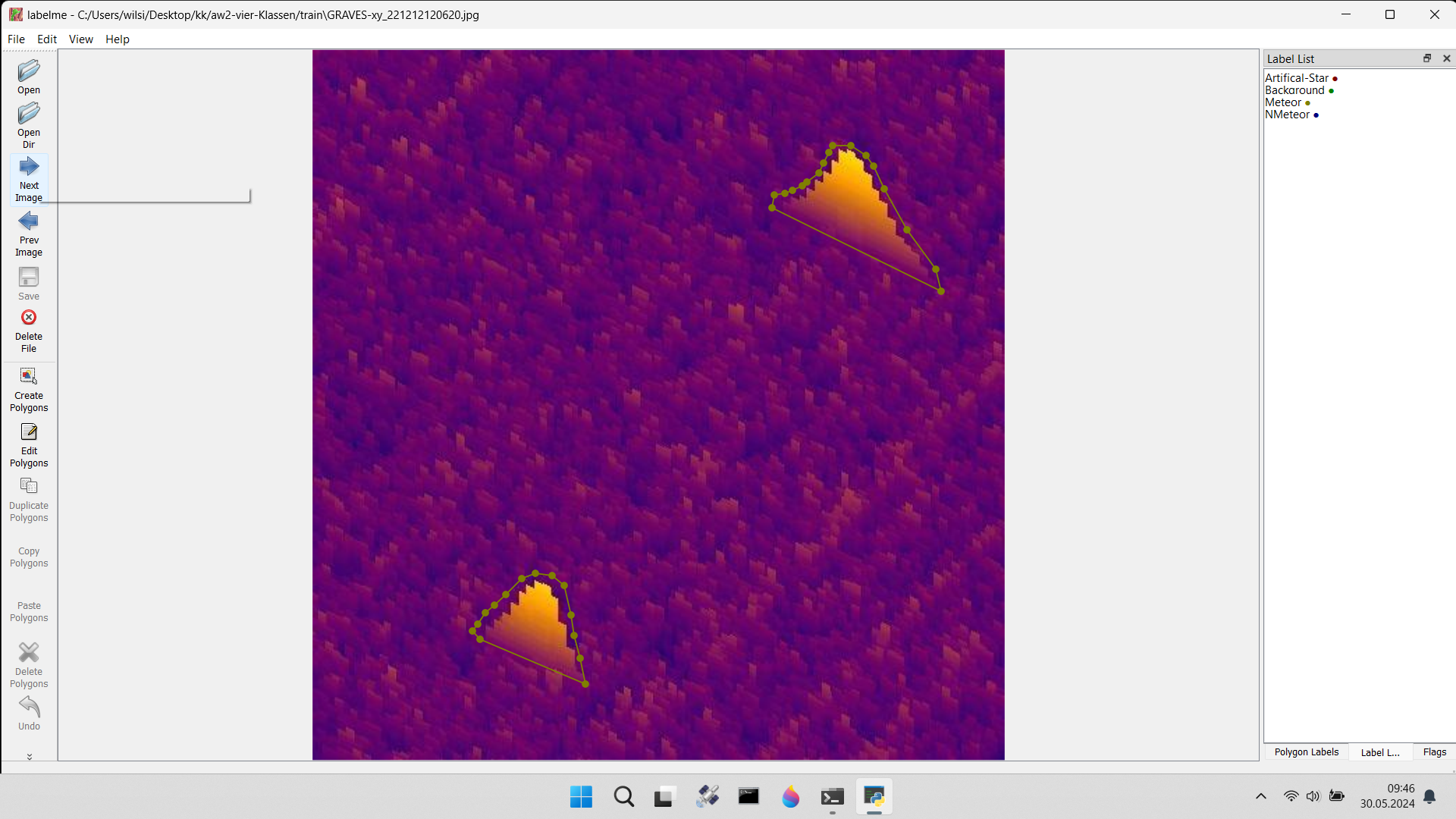This screenshot has height=819, width=1456.
Task: Close the Label List panel
Action: click(x=1446, y=58)
